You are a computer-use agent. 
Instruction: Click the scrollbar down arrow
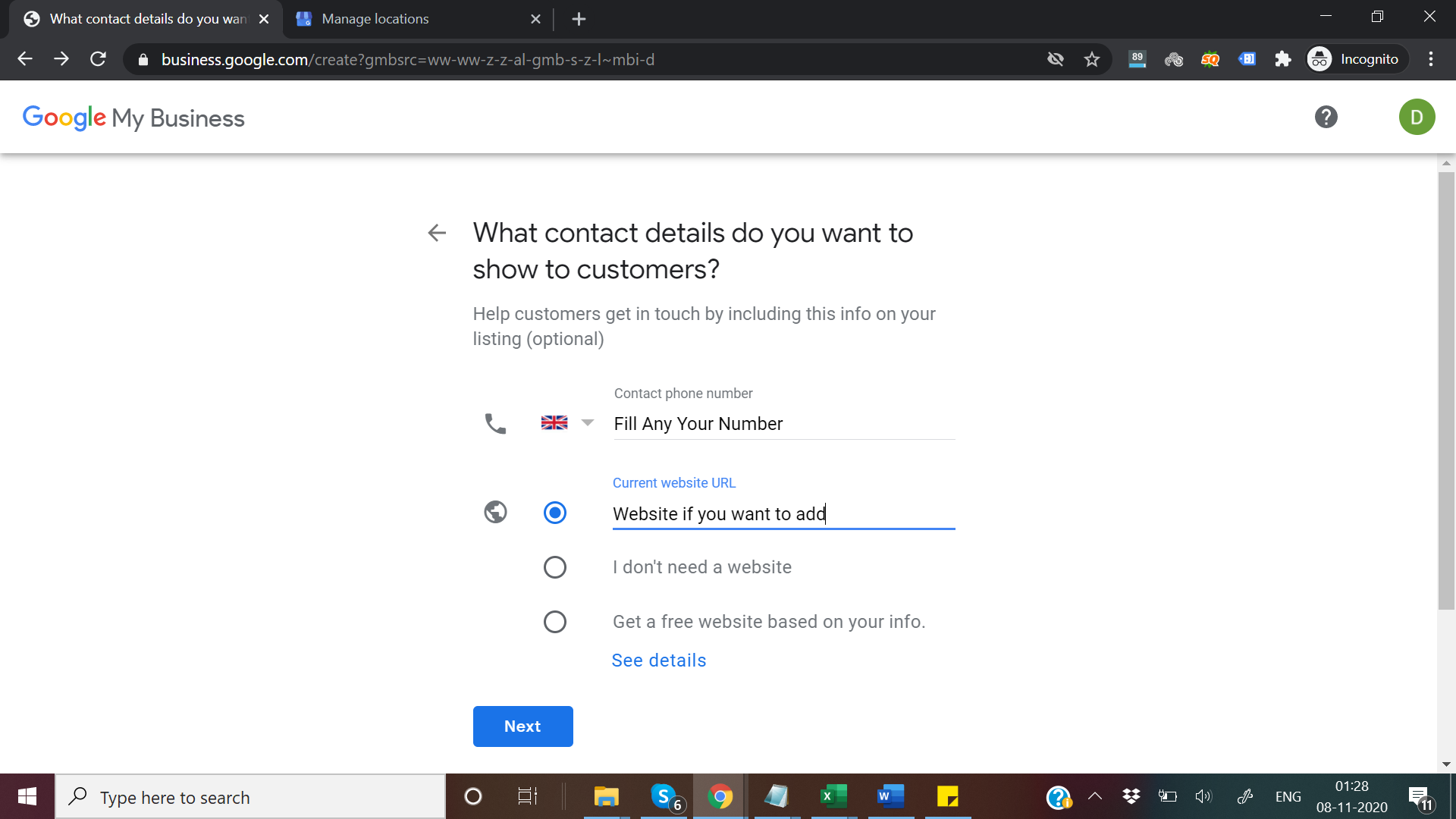[x=1446, y=764]
